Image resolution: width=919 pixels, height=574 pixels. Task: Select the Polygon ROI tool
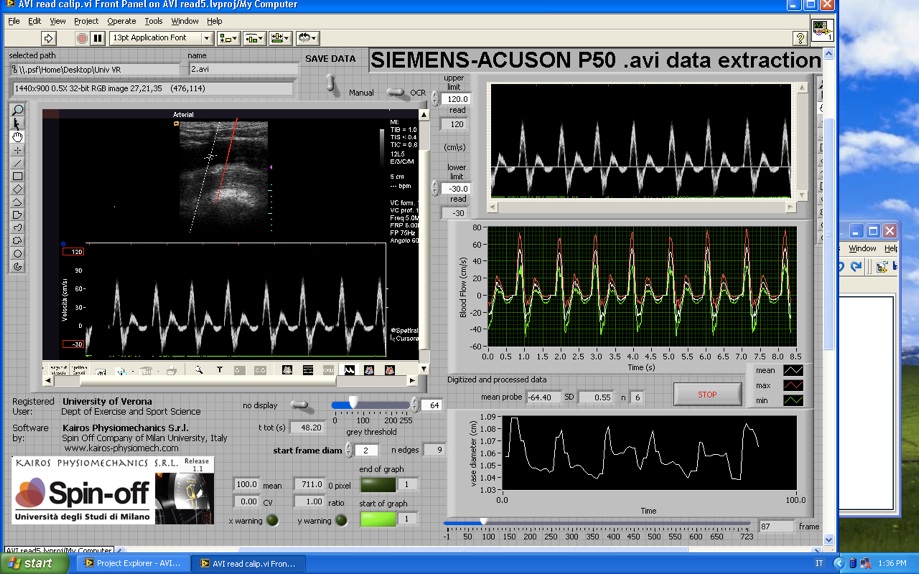point(18,215)
